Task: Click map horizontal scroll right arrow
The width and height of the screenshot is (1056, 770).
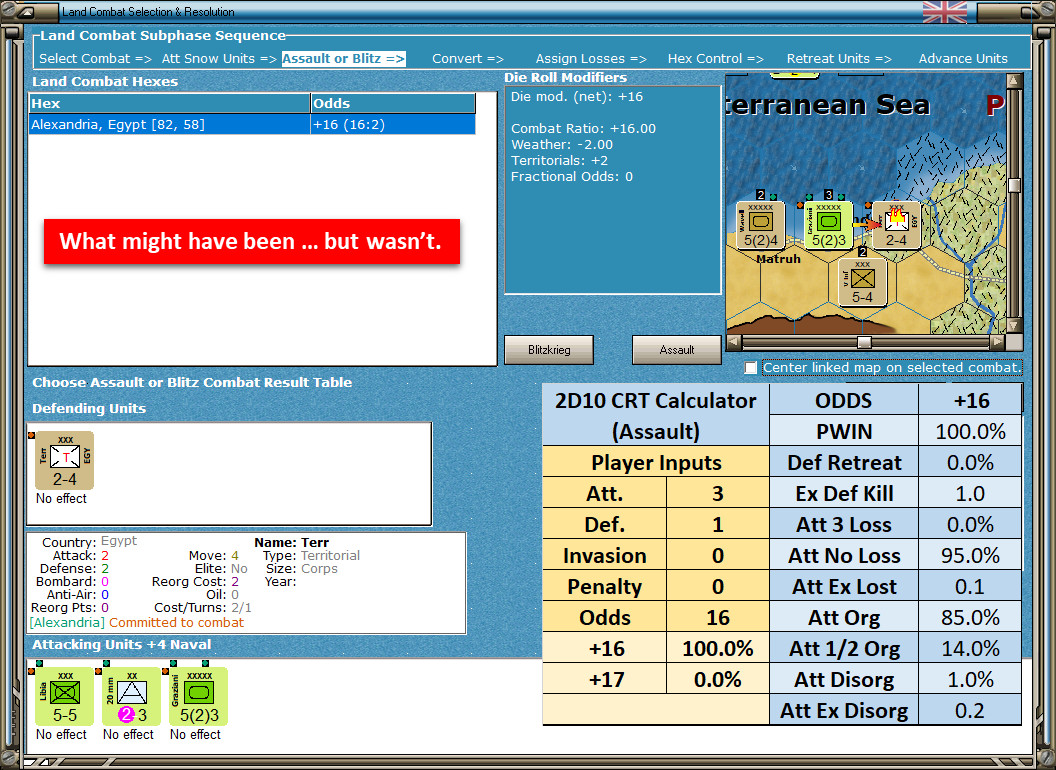Action: point(997,342)
